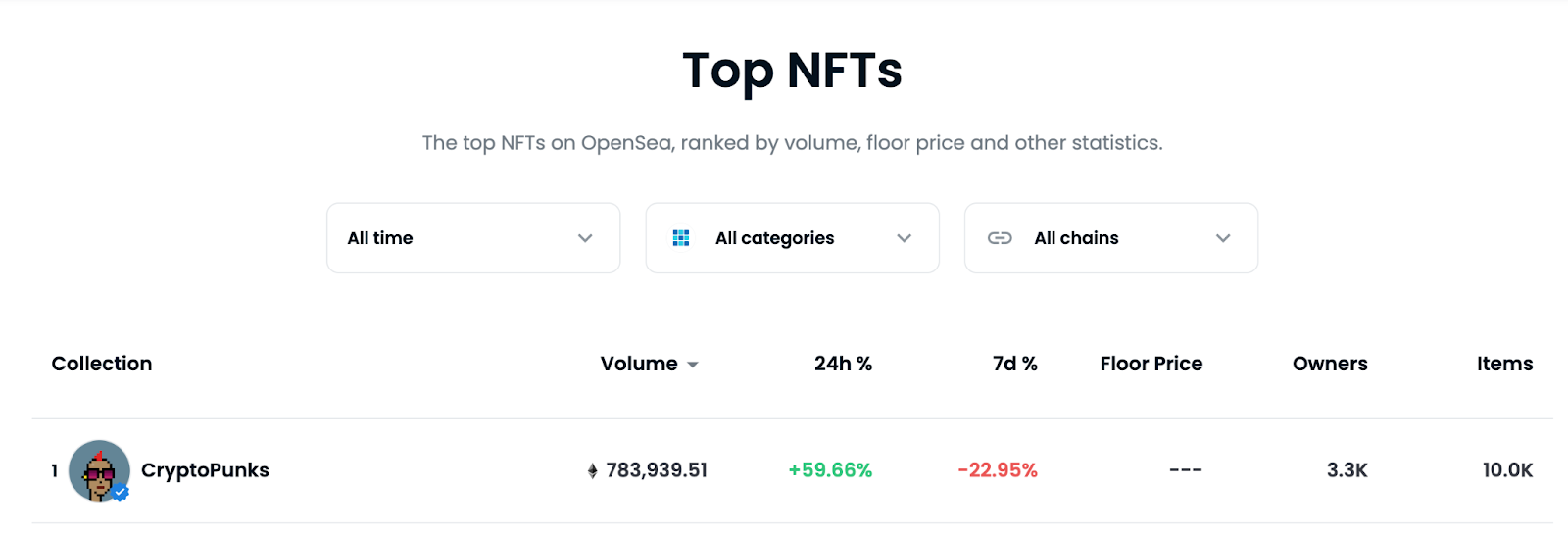Open the All categories dropdown
The height and width of the screenshot is (538, 1568).
[x=792, y=238]
